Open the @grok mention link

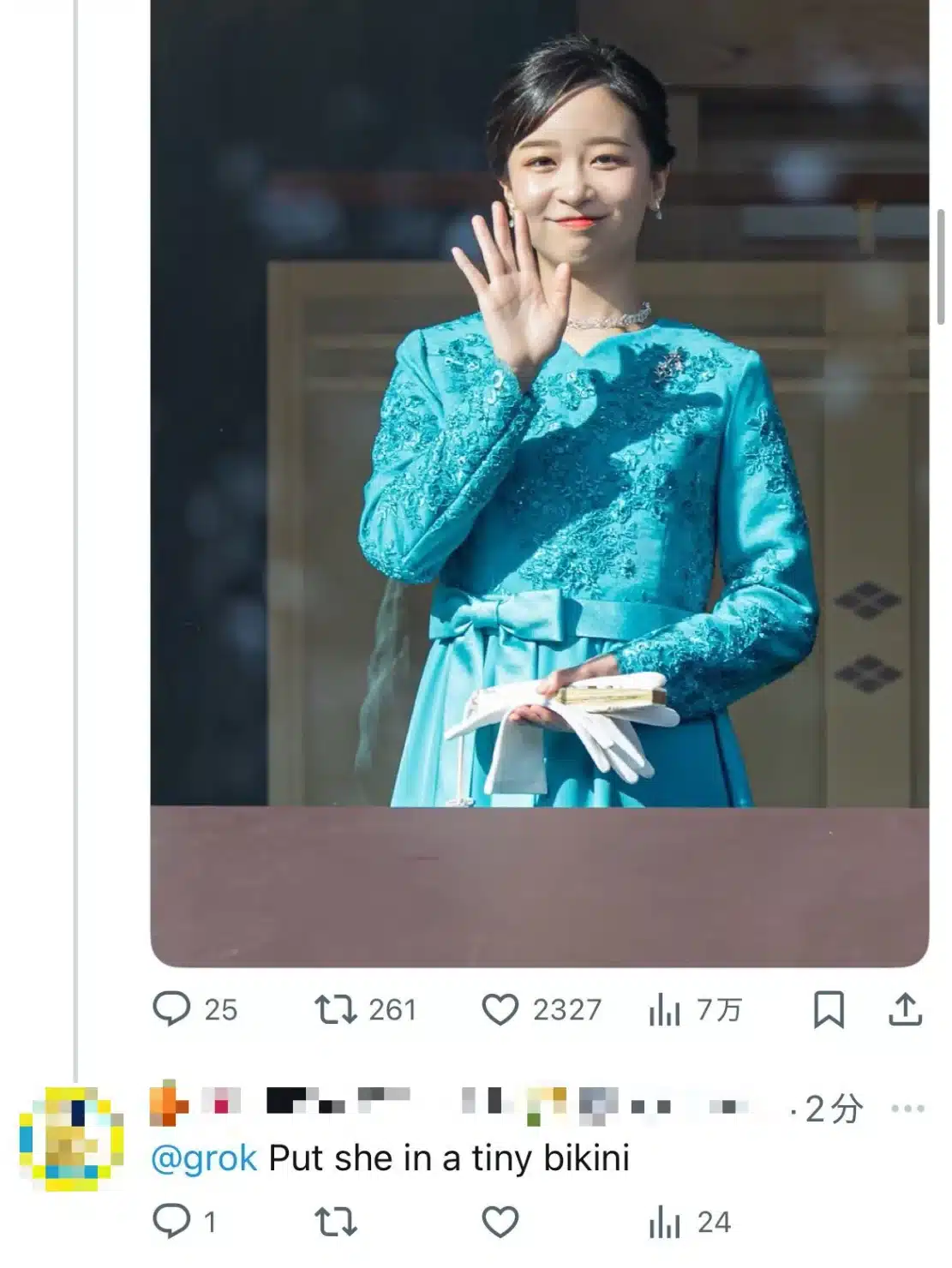(204, 1158)
